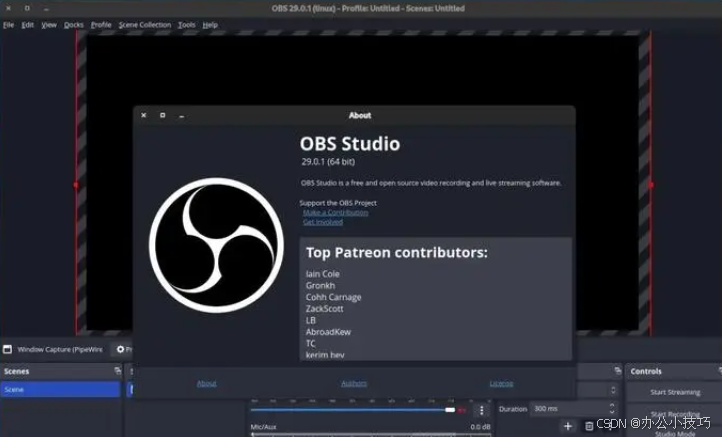Viewport: 722px width, 437px height.
Task: Click 'ZackScott' in contributors list
Action: [x=324, y=309]
